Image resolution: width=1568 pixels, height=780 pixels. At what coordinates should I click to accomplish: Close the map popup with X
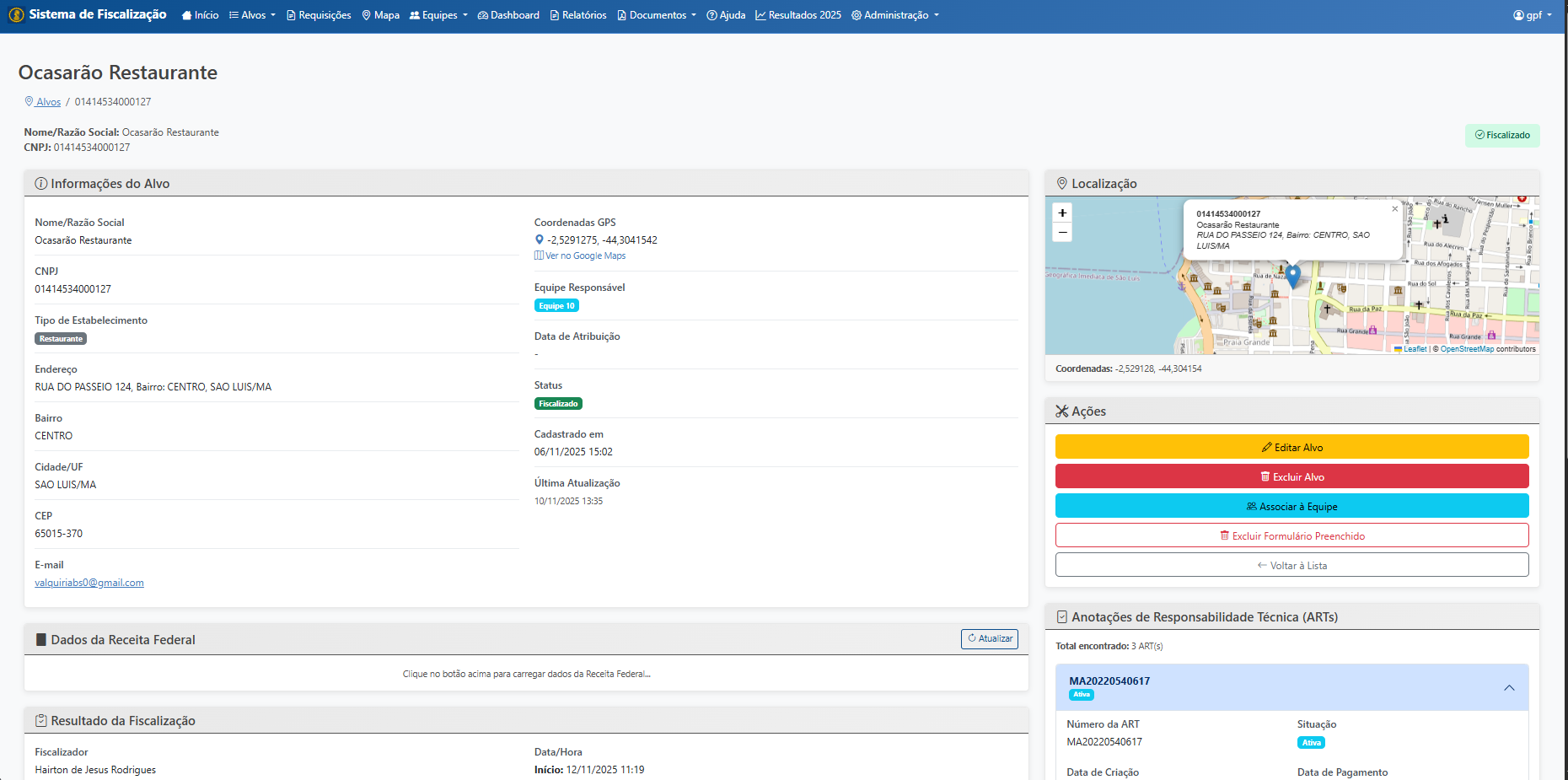[x=1394, y=209]
